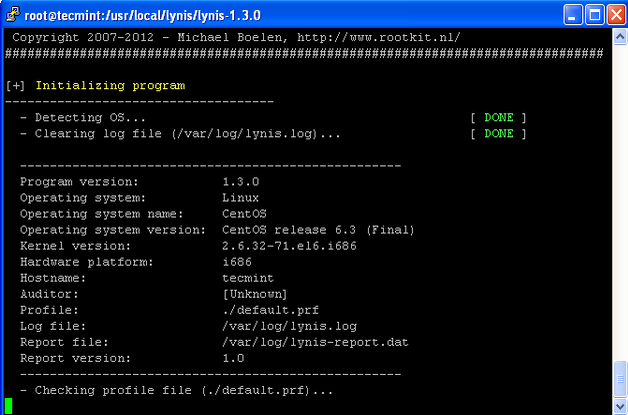Image resolution: width=628 pixels, height=415 pixels.
Task: Click "Copyright 2007-2012 - Michael Boelen" text
Action: click(150, 38)
